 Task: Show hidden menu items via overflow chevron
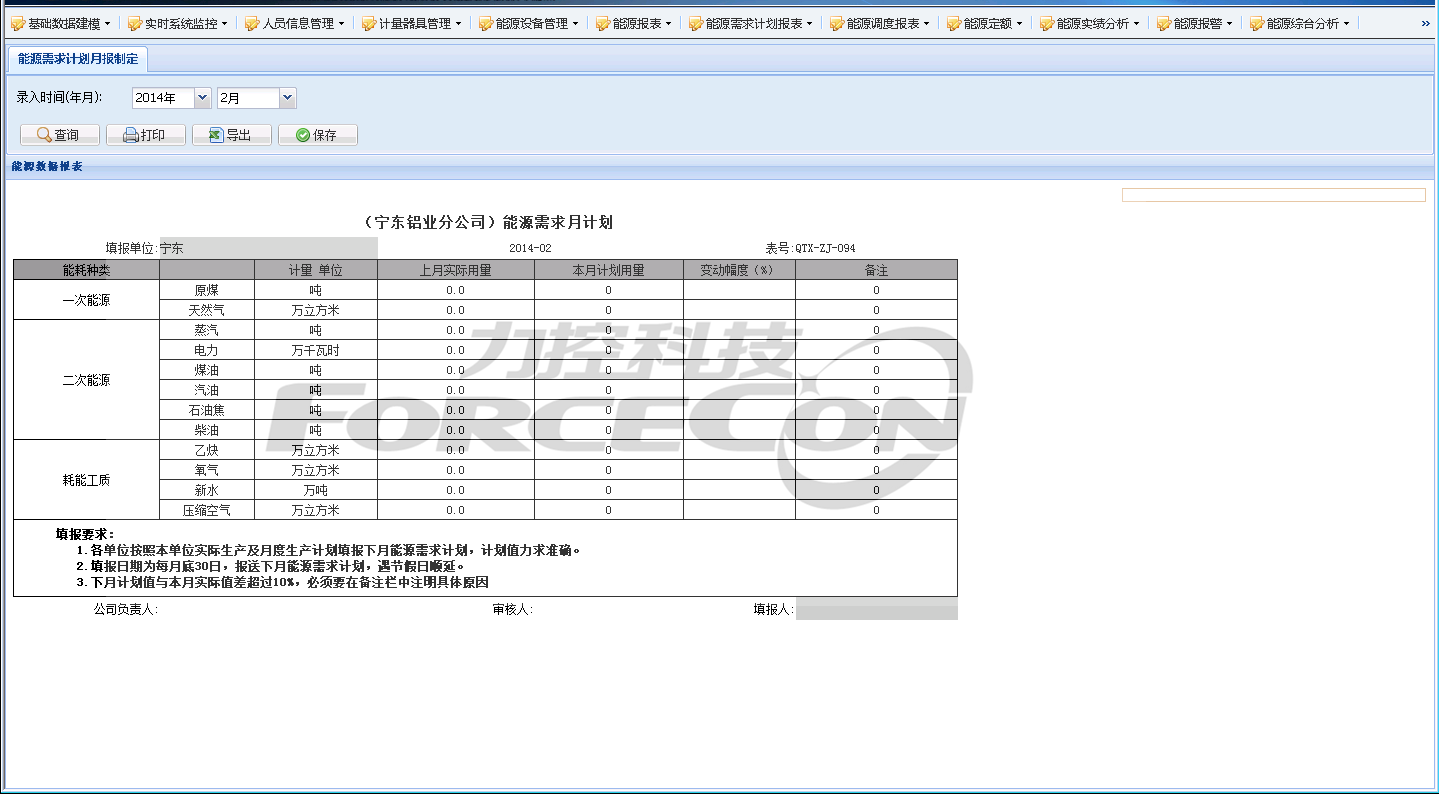[1425, 23]
